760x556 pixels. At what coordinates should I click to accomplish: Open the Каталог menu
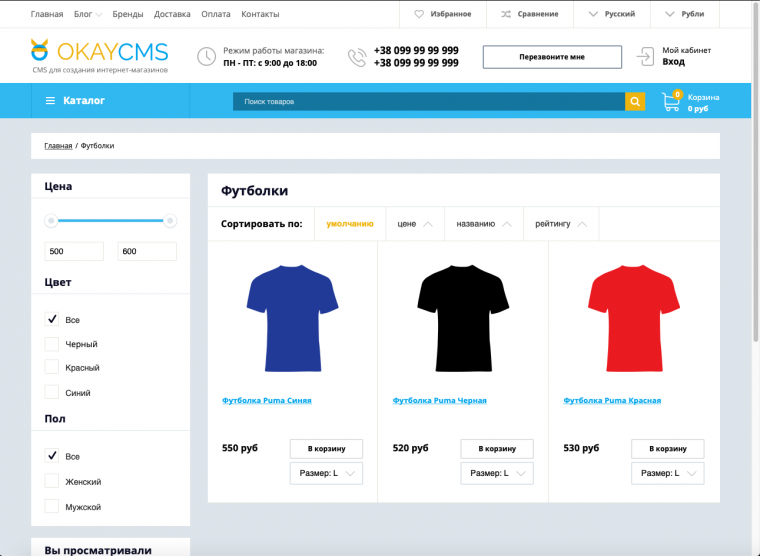click(111, 101)
